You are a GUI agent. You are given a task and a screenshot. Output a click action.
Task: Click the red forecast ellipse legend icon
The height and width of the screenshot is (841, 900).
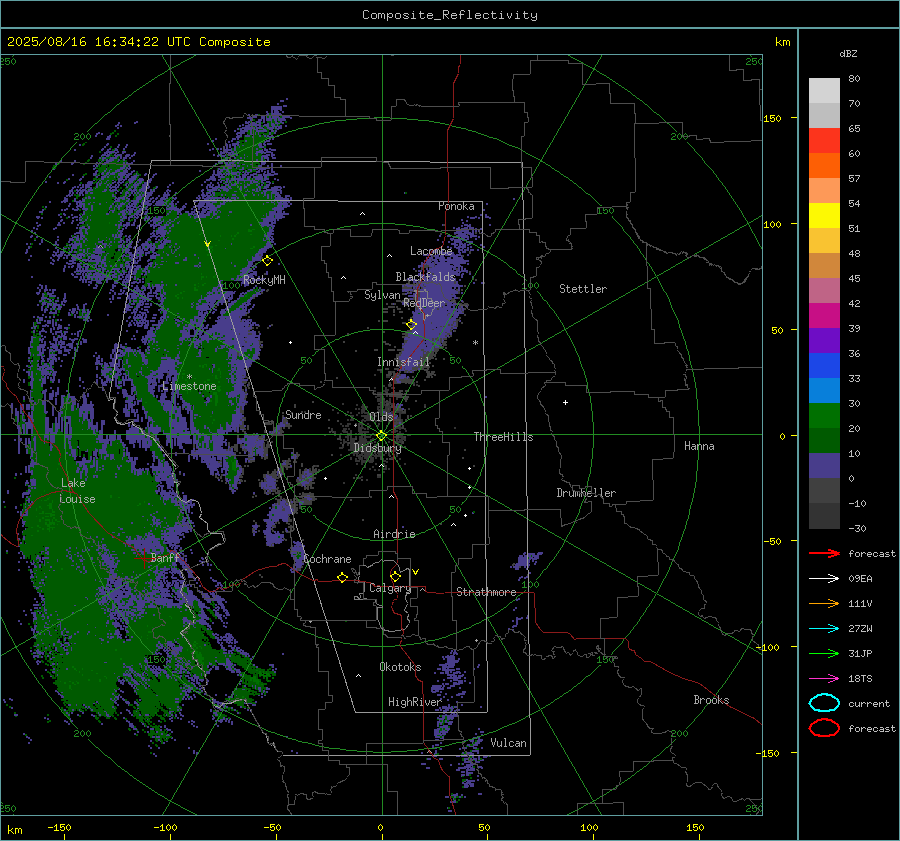pos(824,728)
